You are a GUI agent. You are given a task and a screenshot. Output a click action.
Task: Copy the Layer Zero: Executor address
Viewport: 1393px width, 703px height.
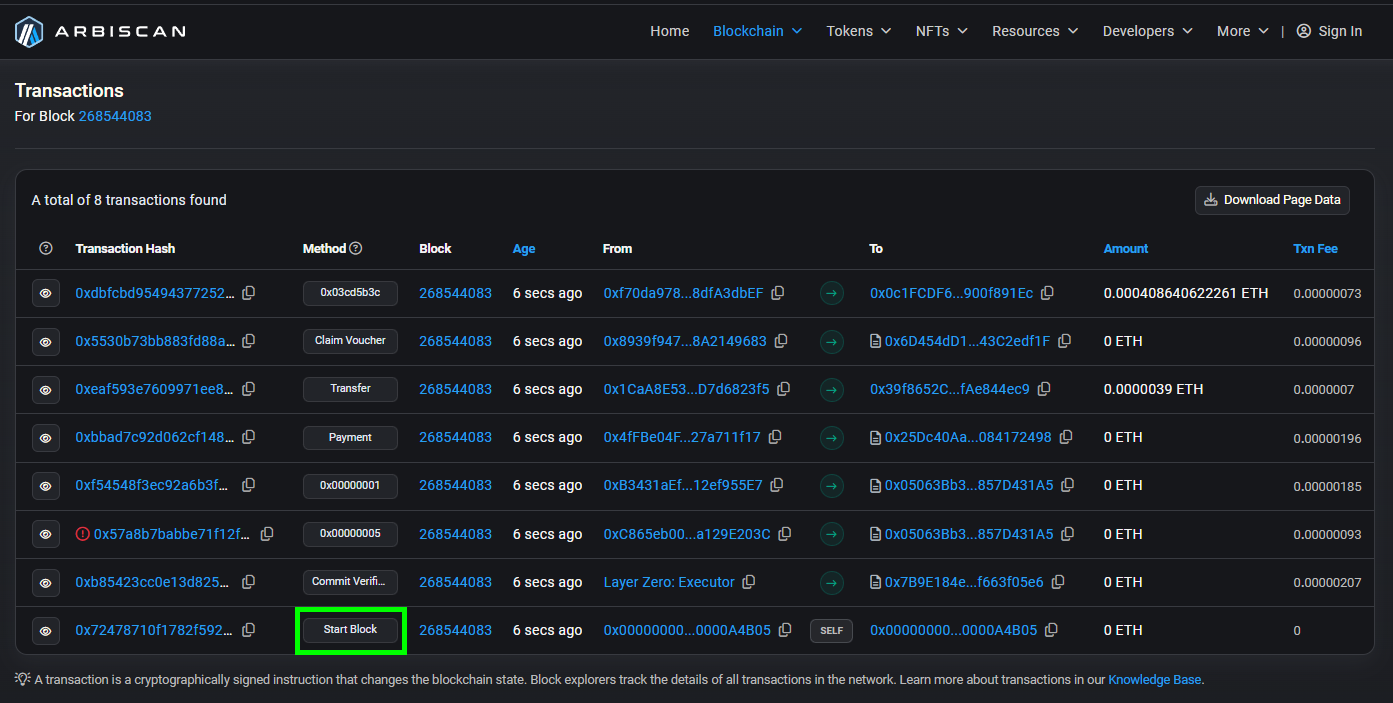click(x=749, y=582)
